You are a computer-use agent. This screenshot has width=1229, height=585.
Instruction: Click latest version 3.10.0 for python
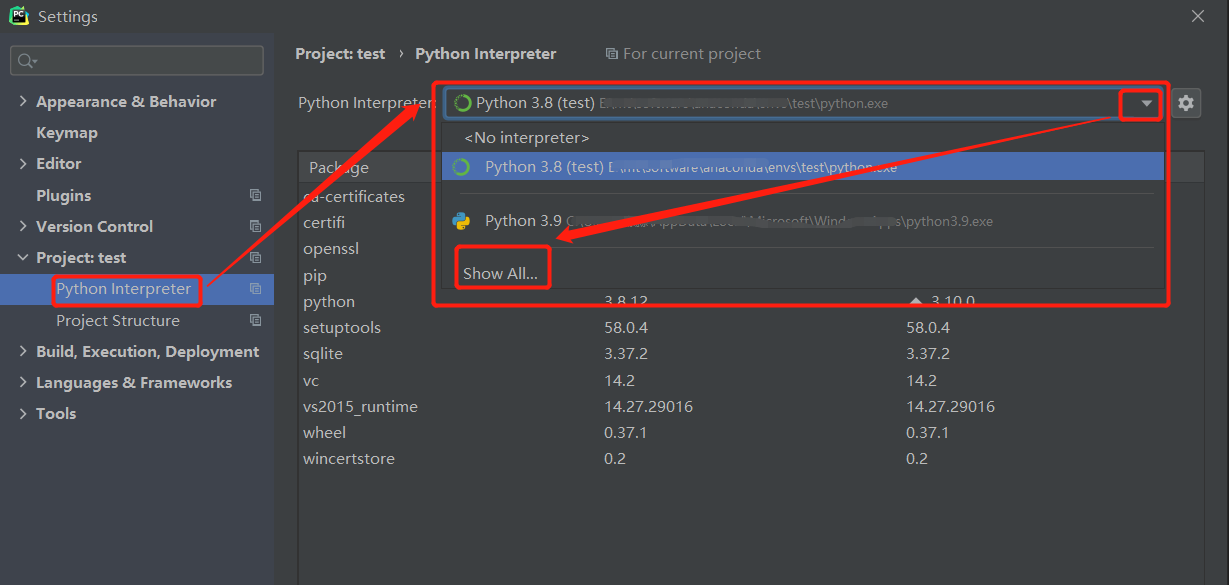953,301
